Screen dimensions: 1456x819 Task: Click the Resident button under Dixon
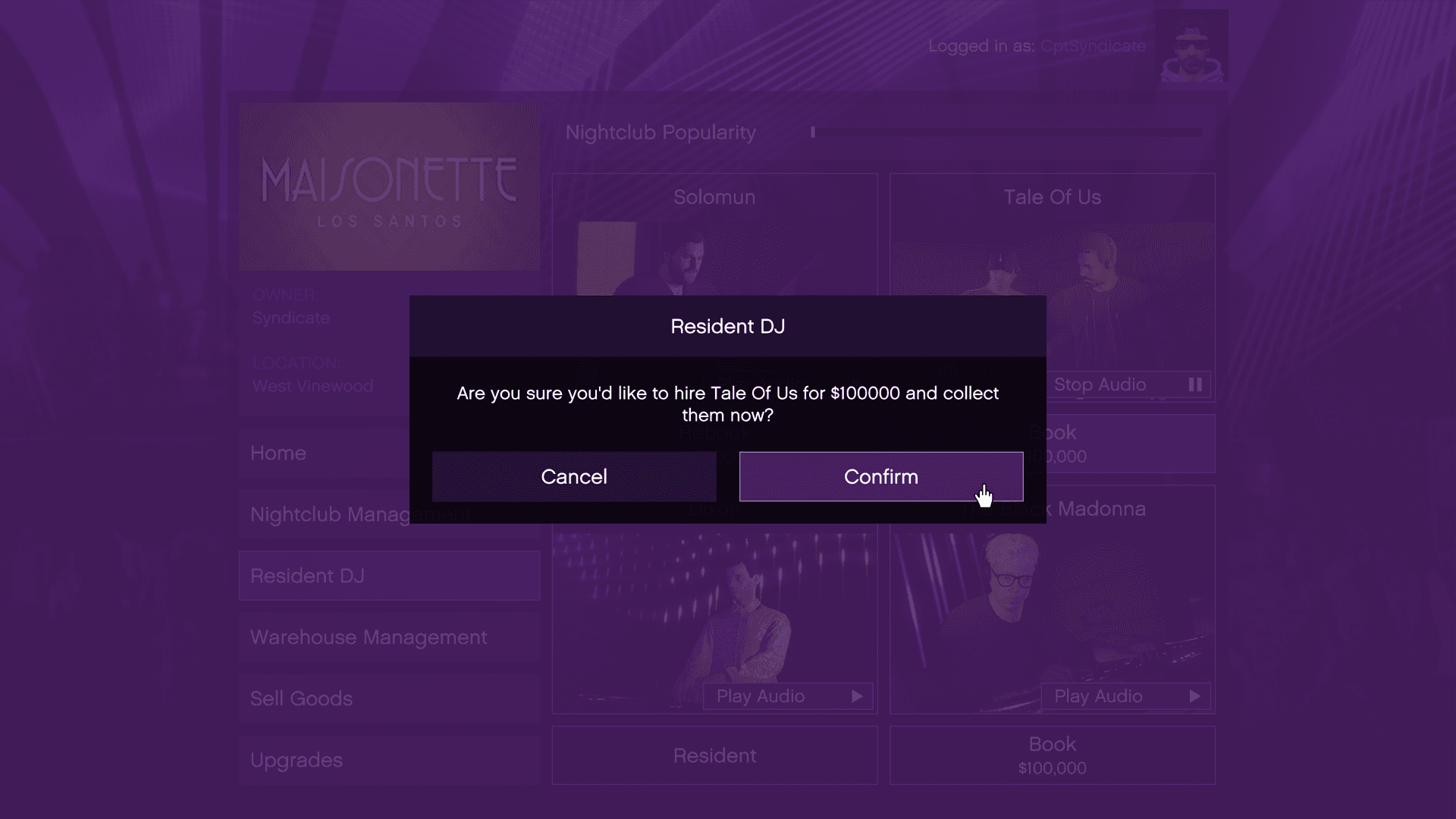714,755
